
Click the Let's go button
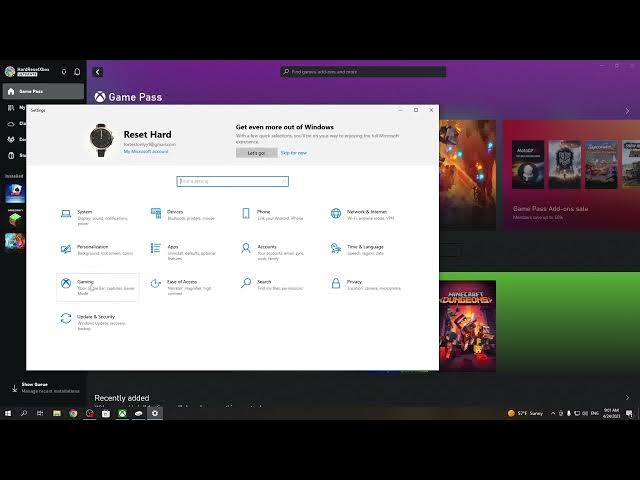[x=256, y=153]
